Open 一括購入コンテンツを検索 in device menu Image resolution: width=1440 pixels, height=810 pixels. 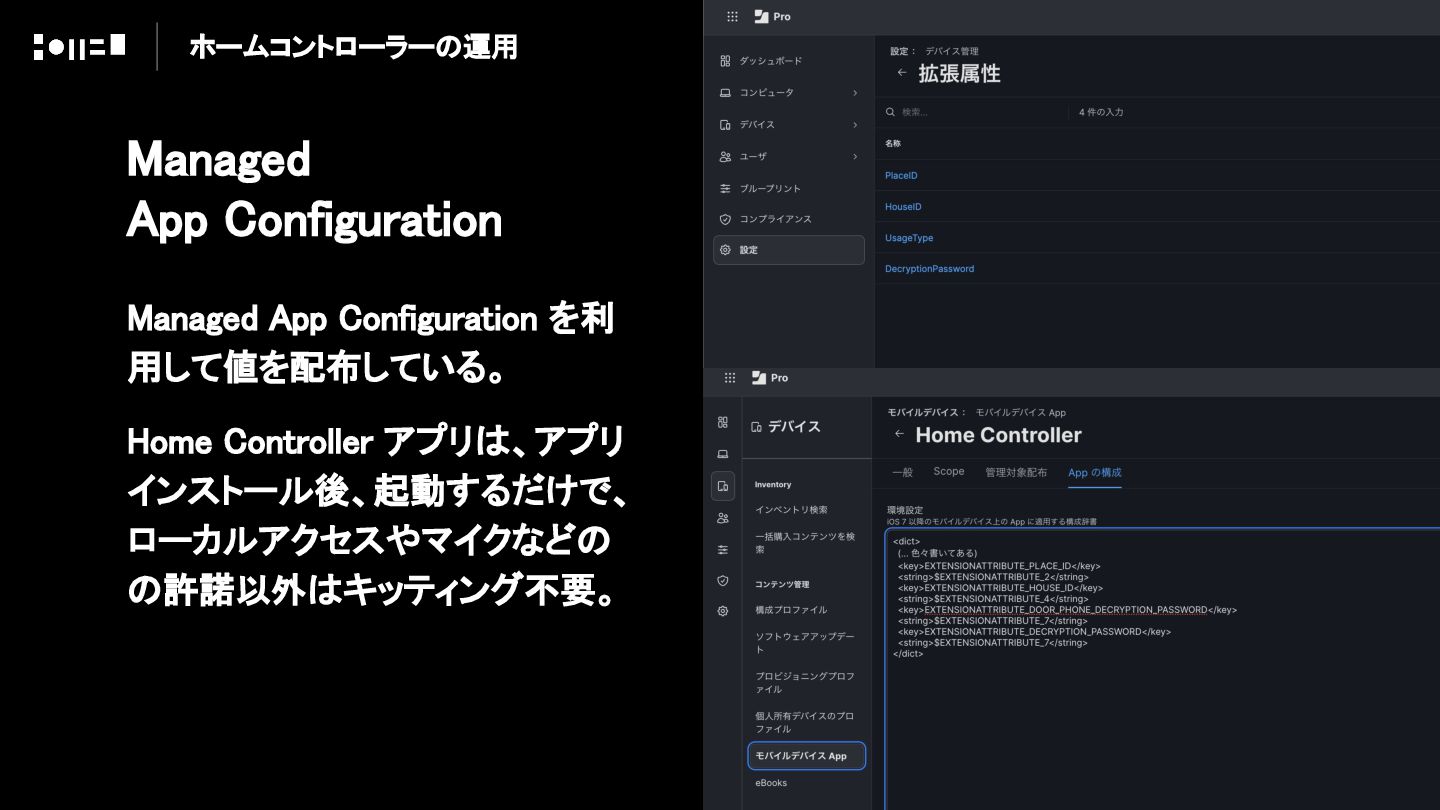click(x=805, y=543)
